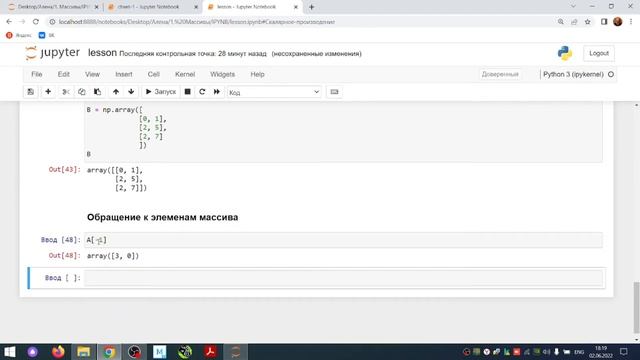Open the Chrome profile avatar

coord(618,22)
